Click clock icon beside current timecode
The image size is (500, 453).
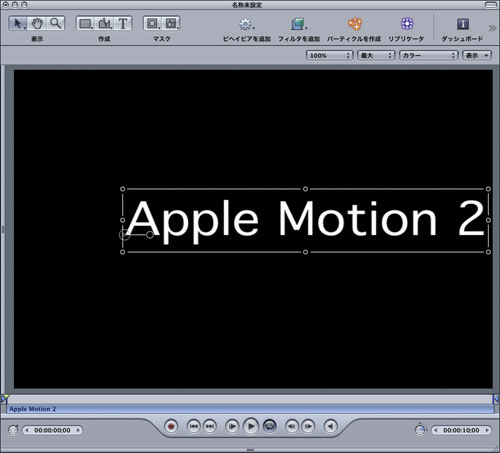(x=13, y=430)
